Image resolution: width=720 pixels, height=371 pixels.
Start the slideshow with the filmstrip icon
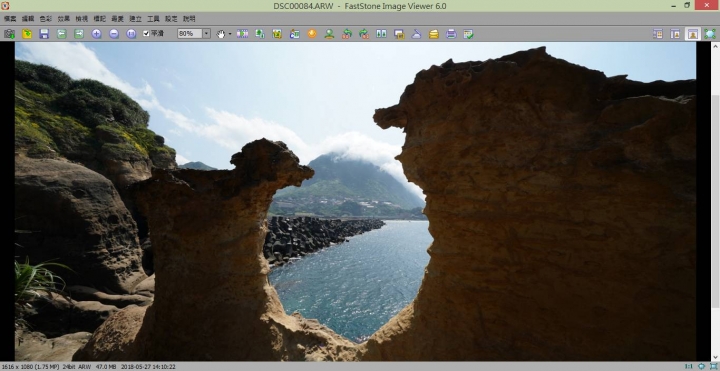click(242, 34)
